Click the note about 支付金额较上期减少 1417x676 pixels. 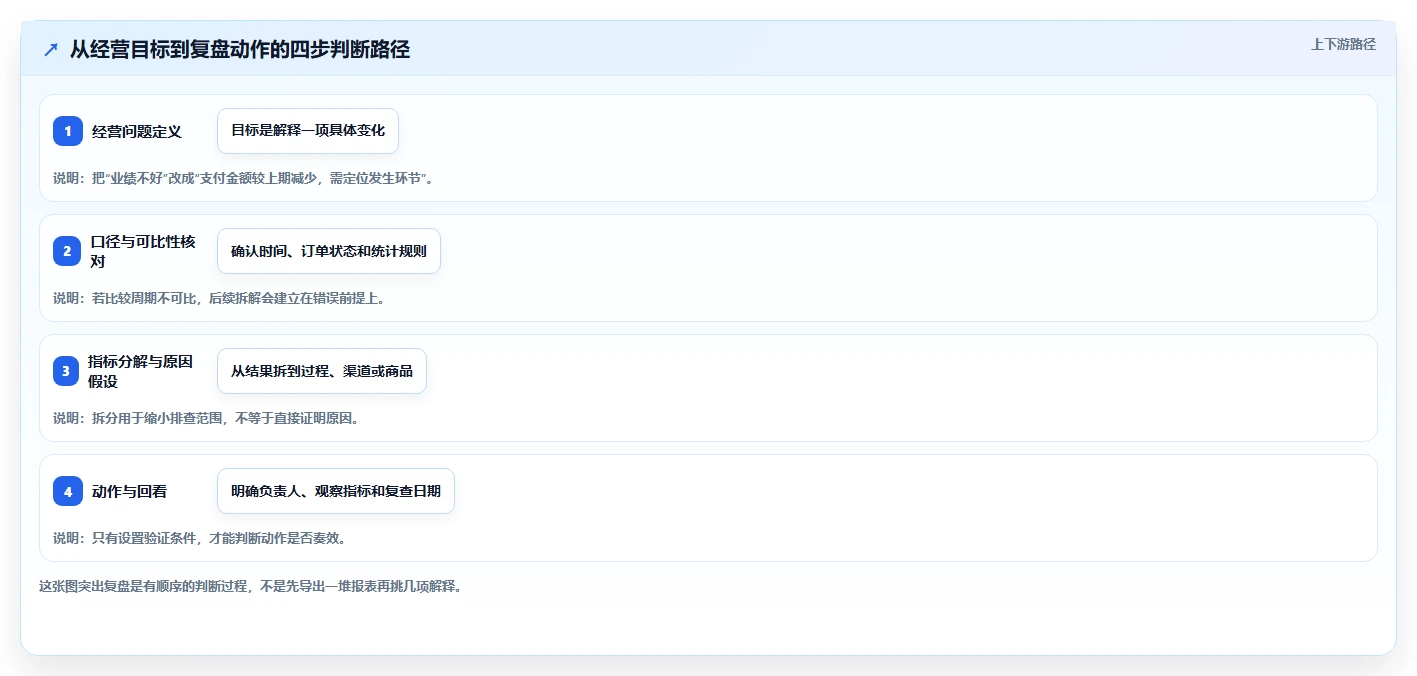(243, 178)
